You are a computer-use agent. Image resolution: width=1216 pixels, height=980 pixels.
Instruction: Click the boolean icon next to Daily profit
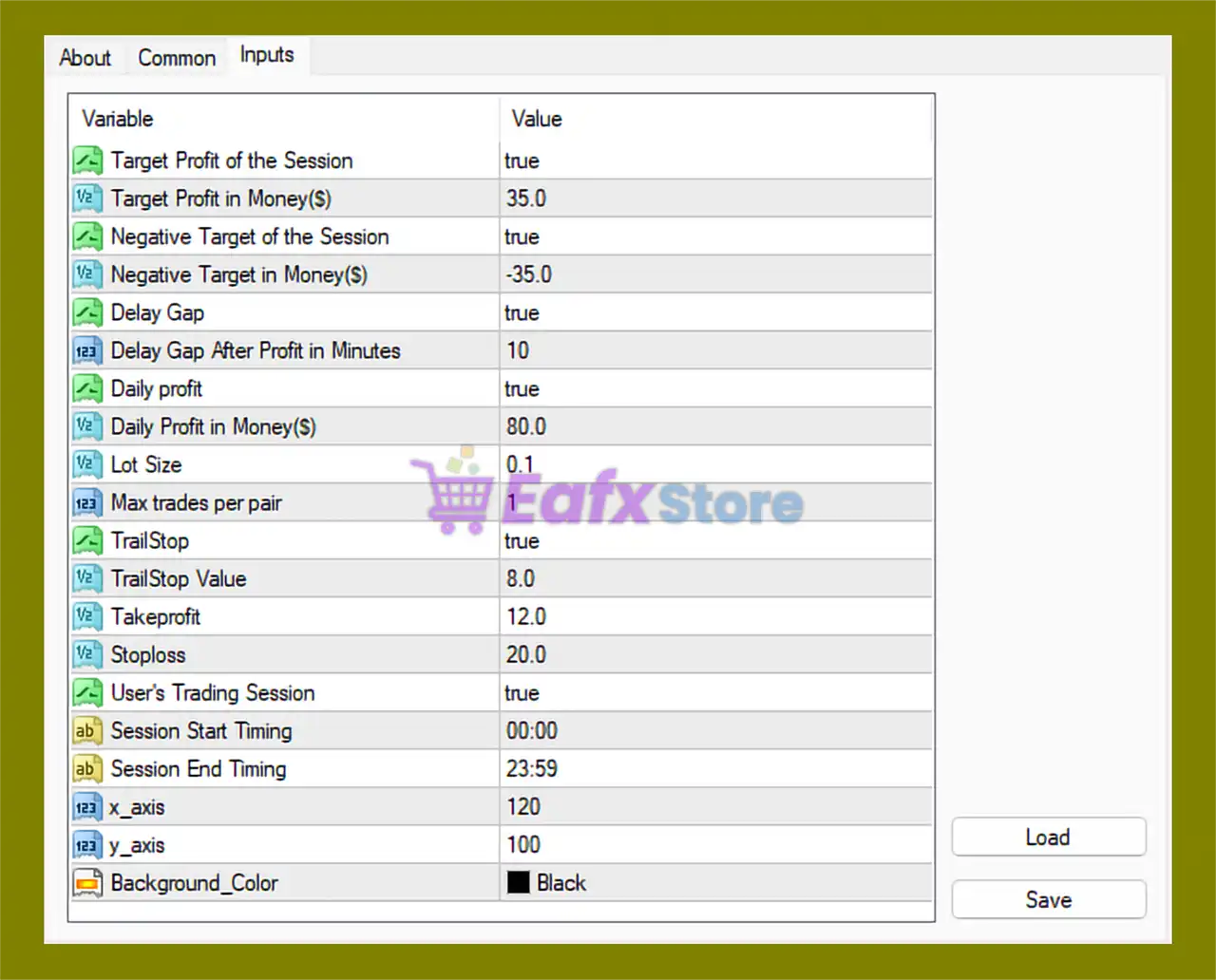coord(87,388)
